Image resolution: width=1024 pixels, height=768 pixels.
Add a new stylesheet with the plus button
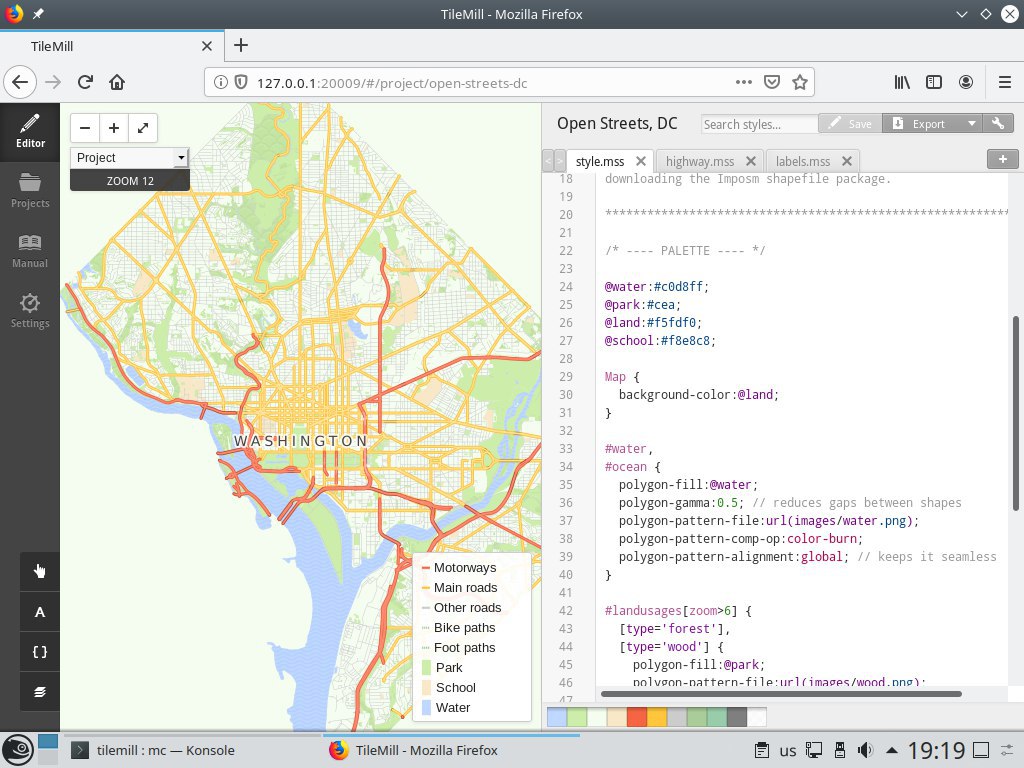click(1002, 159)
